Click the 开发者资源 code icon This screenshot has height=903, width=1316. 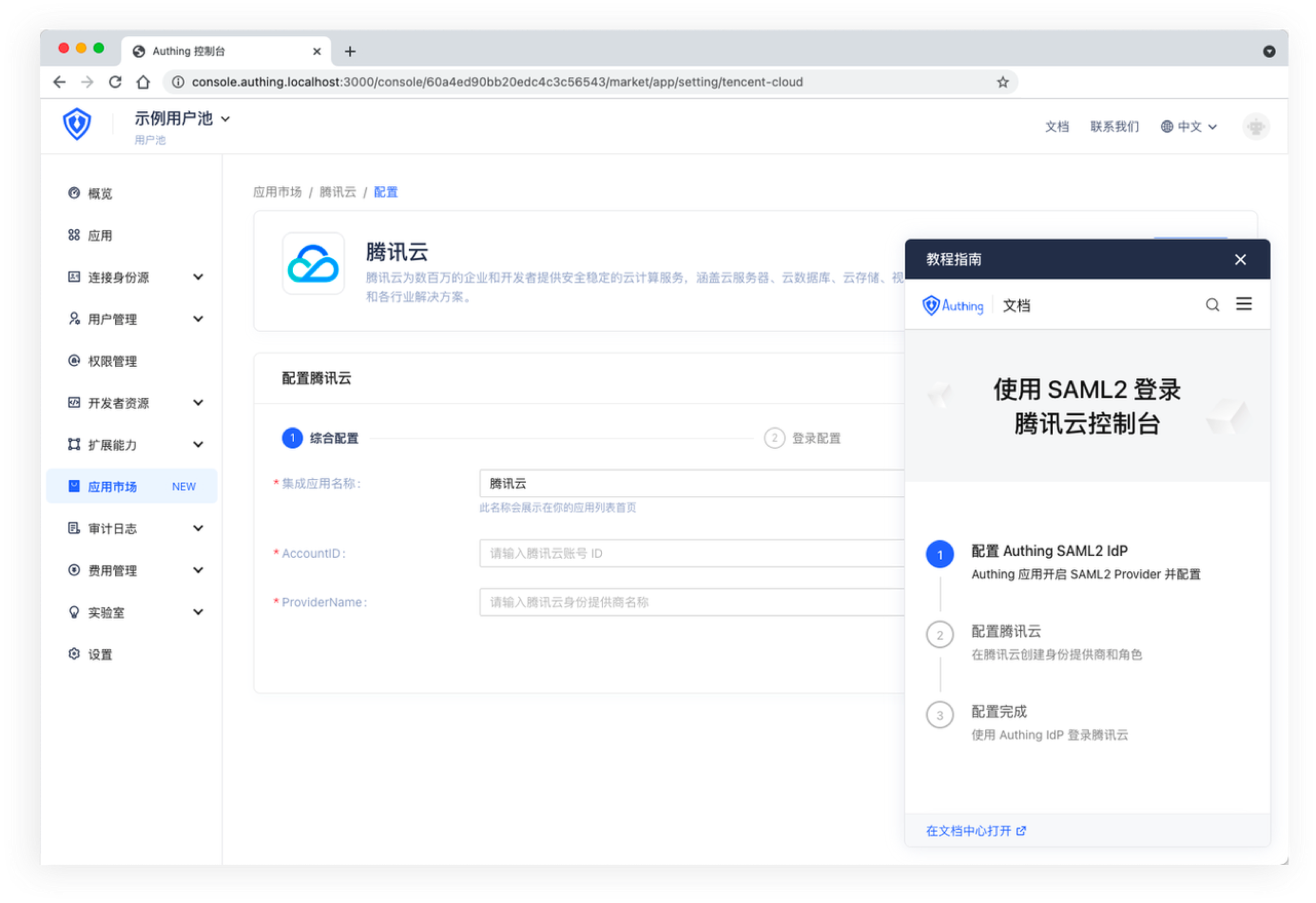(74, 403)
